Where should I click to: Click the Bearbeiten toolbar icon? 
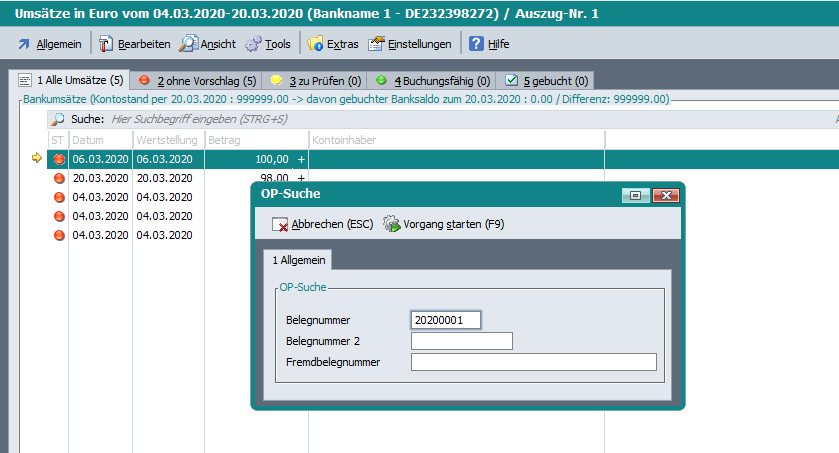coord(134,44)
